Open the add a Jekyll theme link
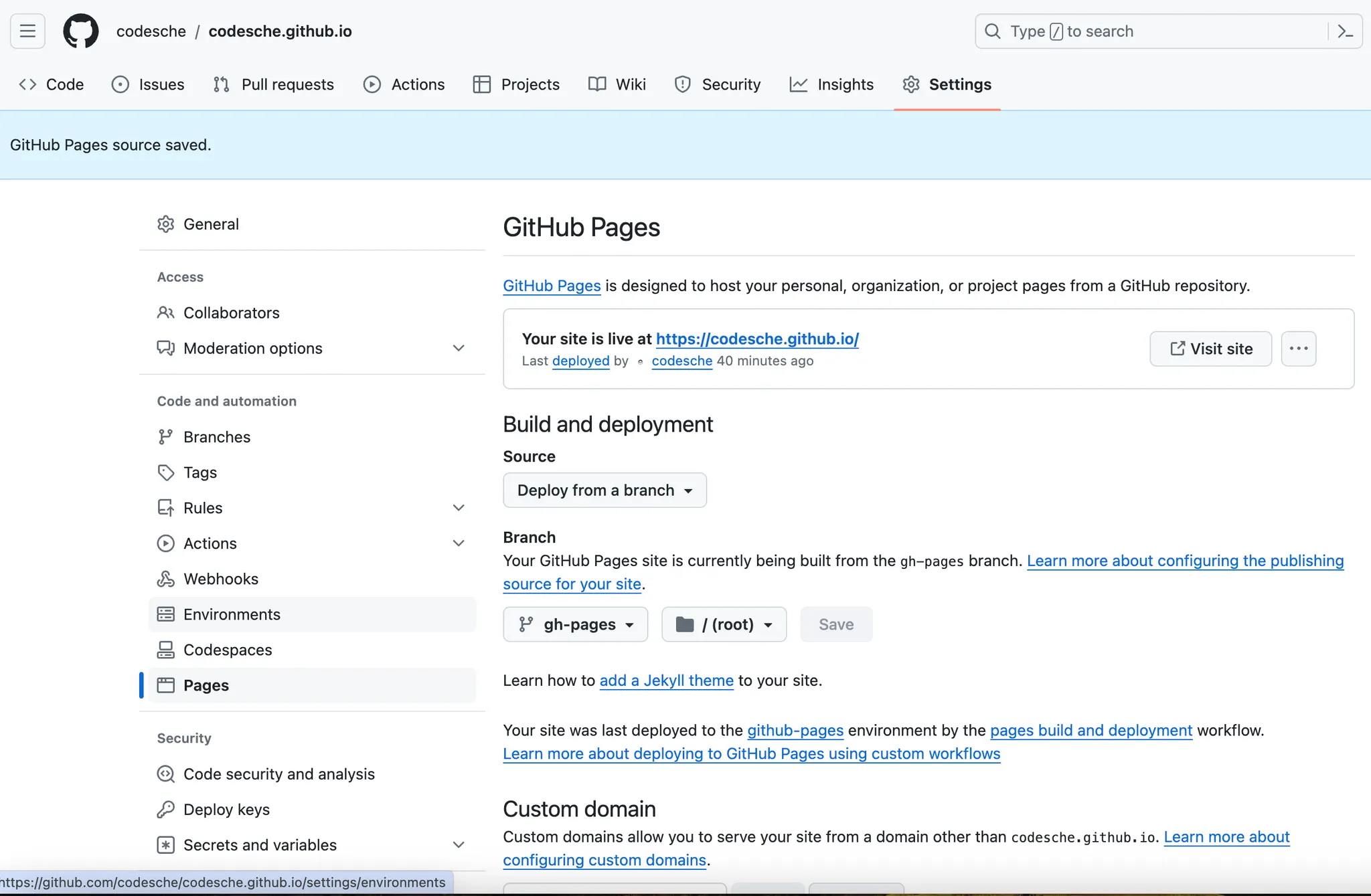This screenshot has height=896, width=1371. coord(666,681)
